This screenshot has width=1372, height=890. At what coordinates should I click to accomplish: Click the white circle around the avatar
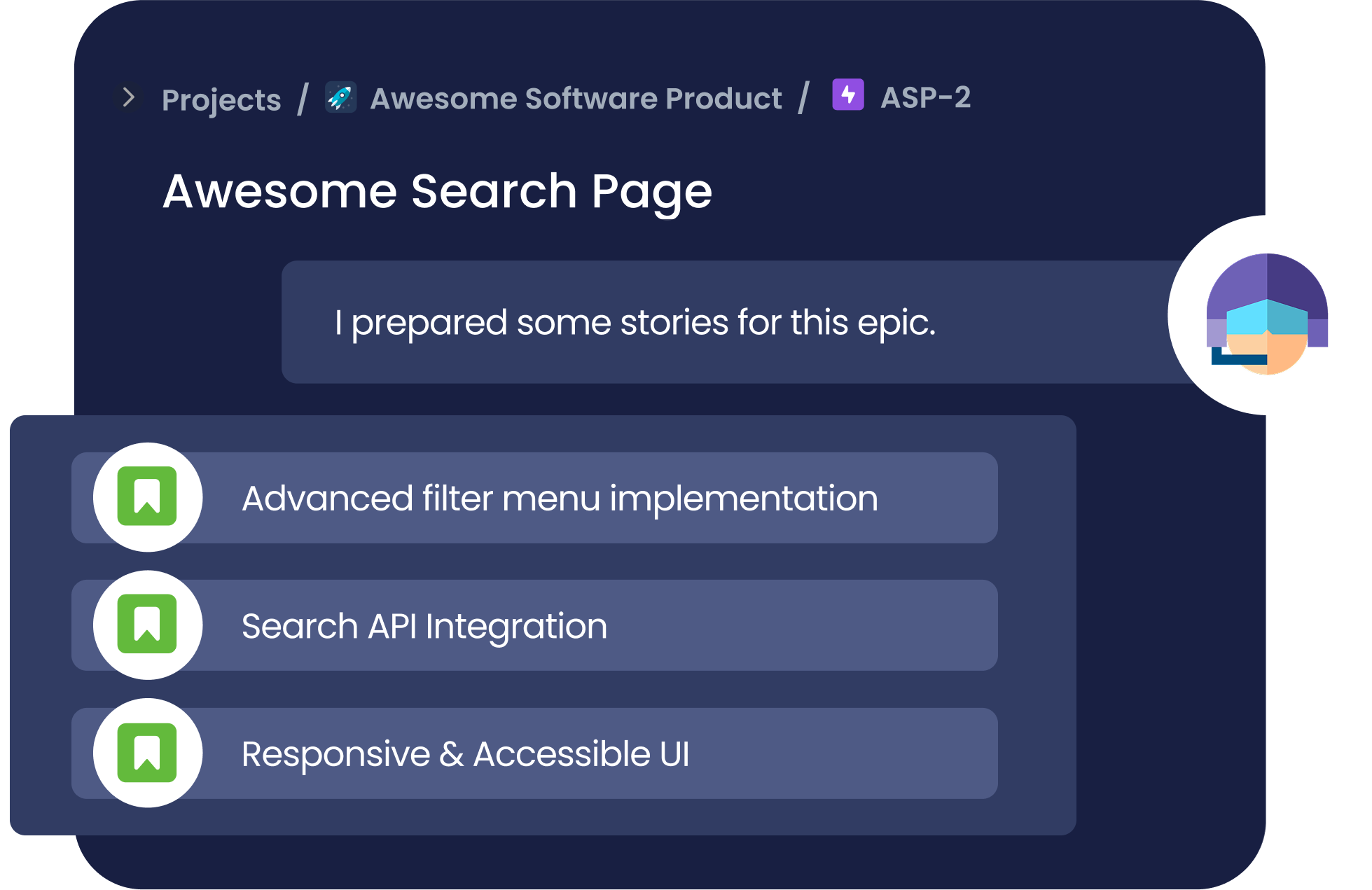[1189, 314]
